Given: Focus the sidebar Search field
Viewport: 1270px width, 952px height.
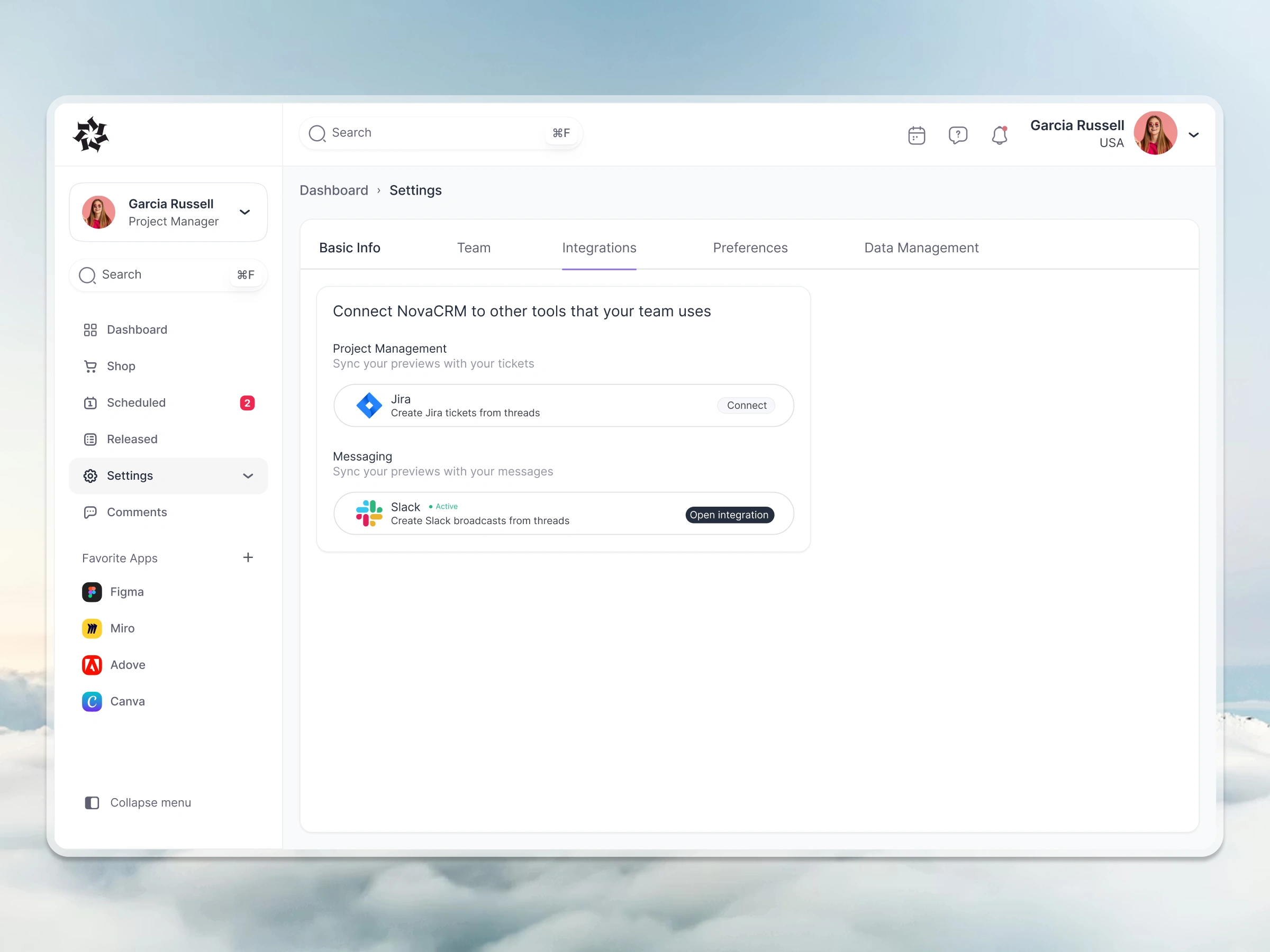Looking at the screenshot, I should (168, 276).
